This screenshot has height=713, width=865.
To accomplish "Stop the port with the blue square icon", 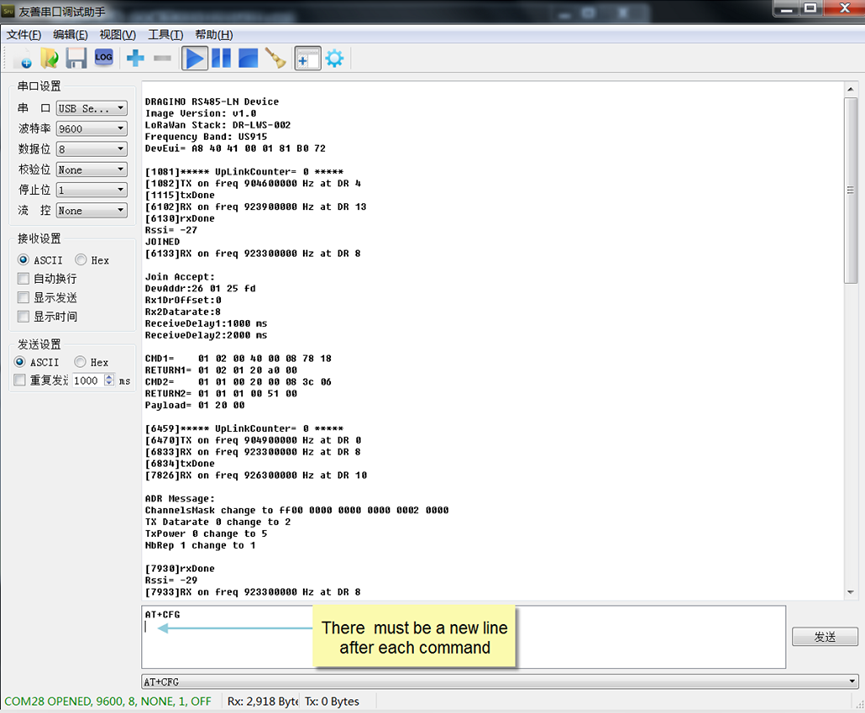I will [x=248, y=58].
